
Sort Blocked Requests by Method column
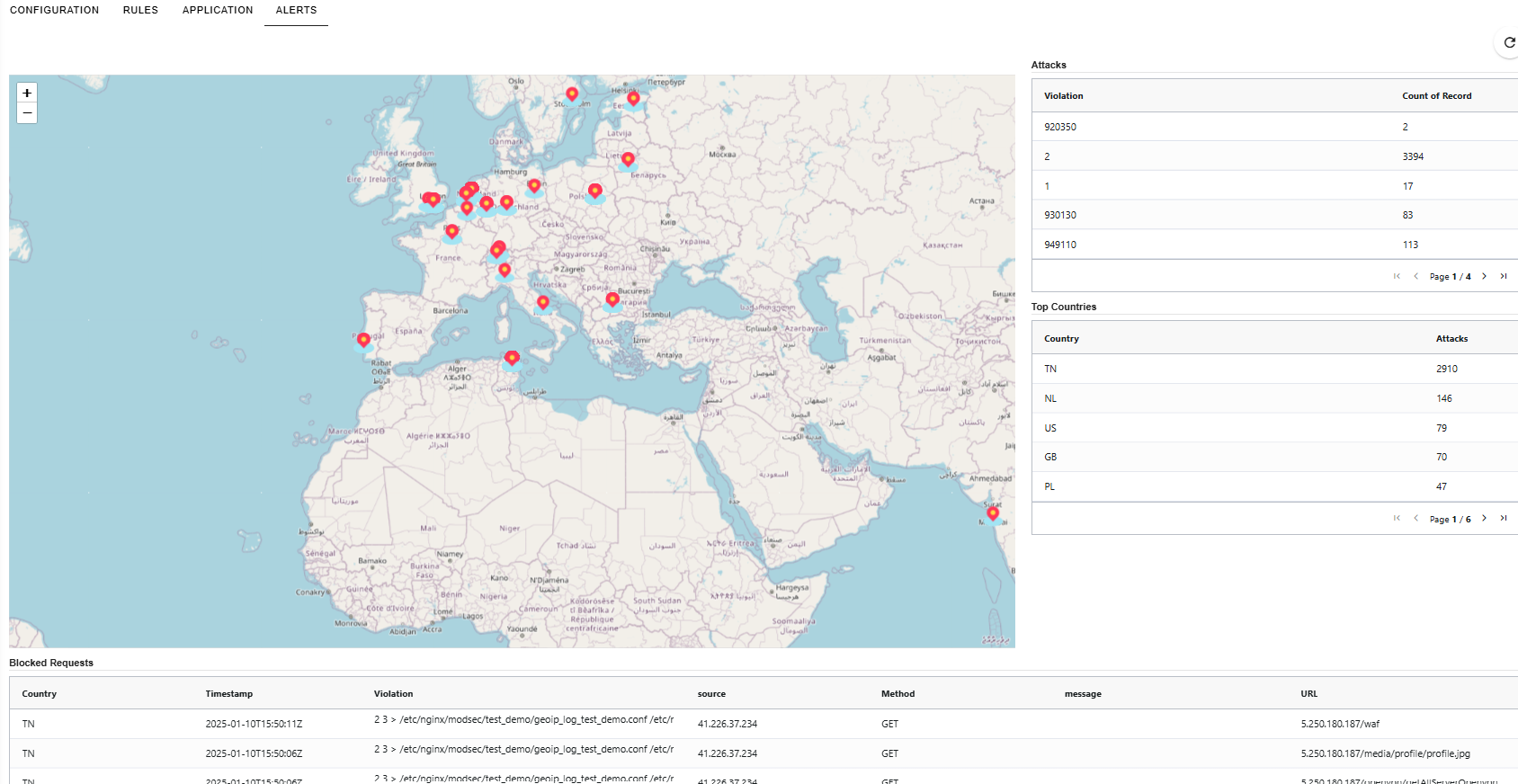click(897, 694)
